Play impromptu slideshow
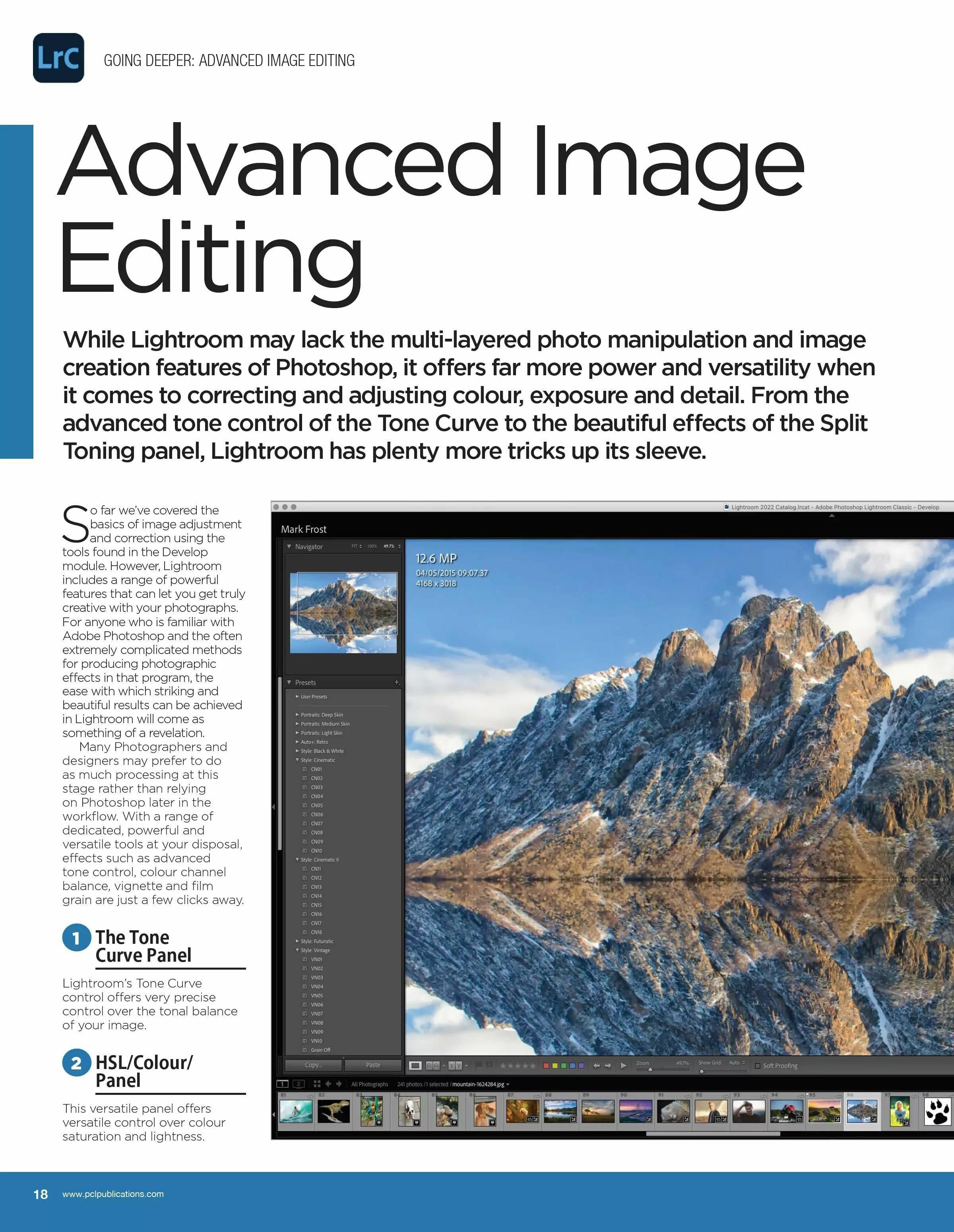 point(623,1065)
